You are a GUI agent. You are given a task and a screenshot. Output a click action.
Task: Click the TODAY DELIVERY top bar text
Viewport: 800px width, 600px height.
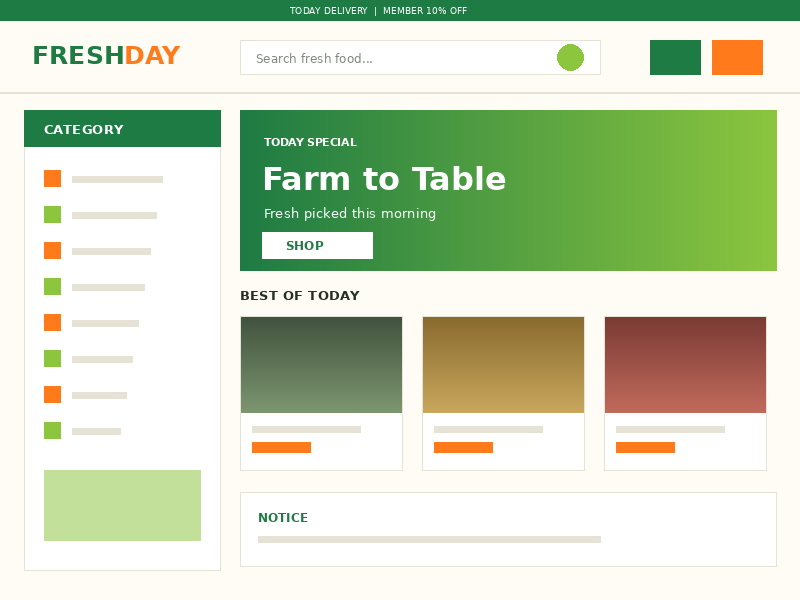329,11
